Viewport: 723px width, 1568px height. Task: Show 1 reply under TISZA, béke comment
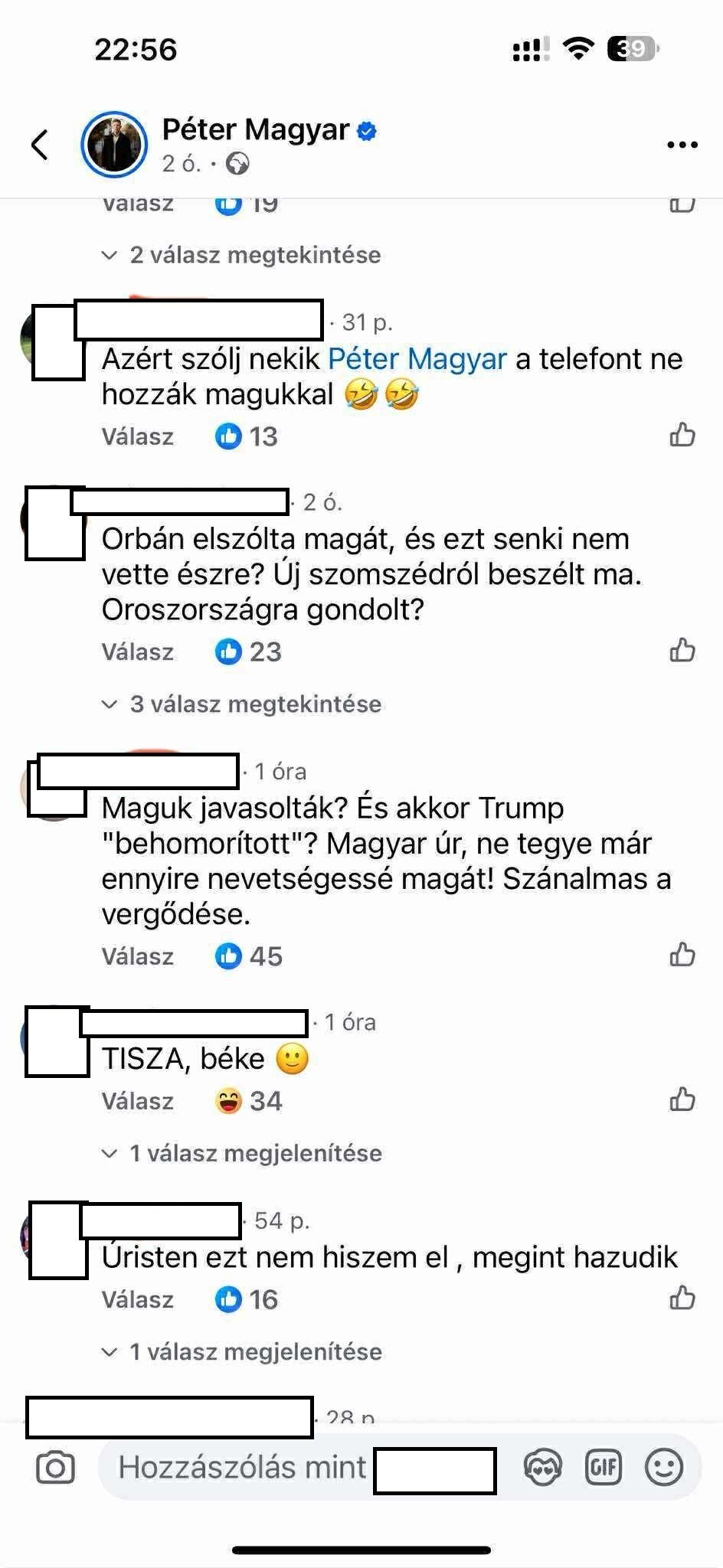tap(241, 1154)
